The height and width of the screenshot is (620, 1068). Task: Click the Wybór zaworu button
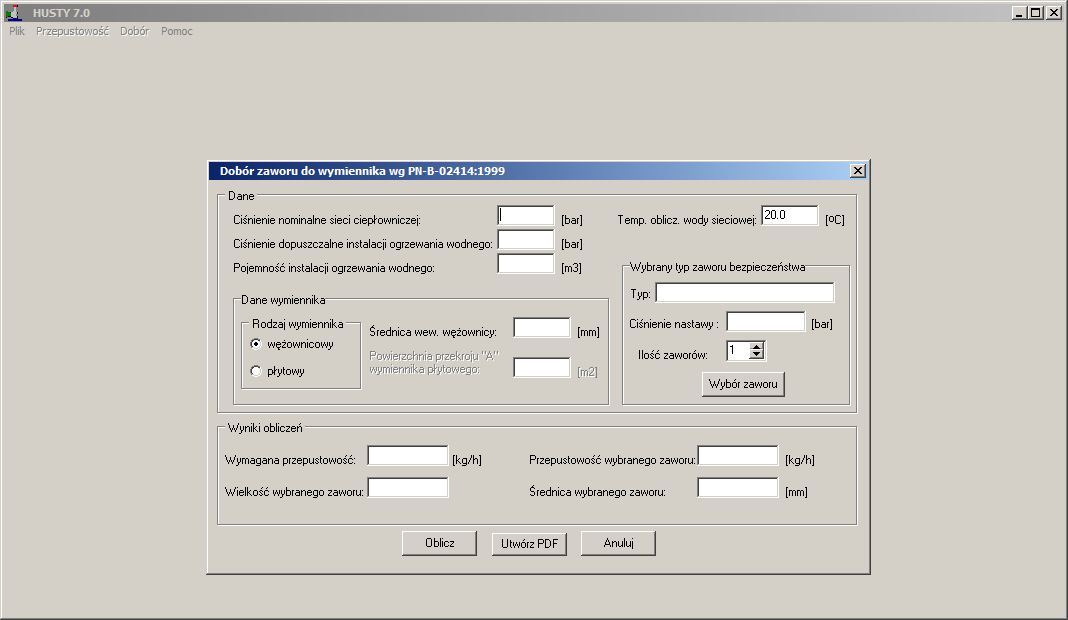click(743, 385)
